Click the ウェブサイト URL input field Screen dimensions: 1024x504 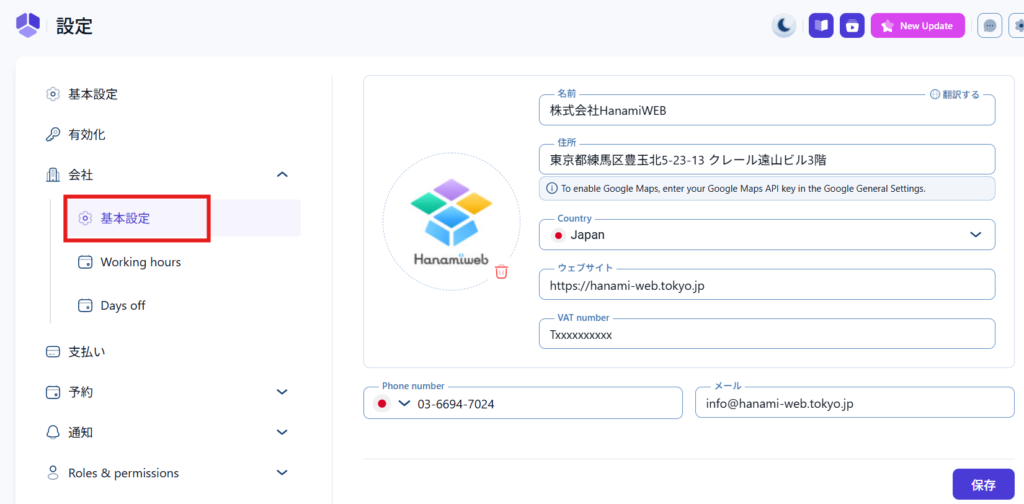point(767,285)
